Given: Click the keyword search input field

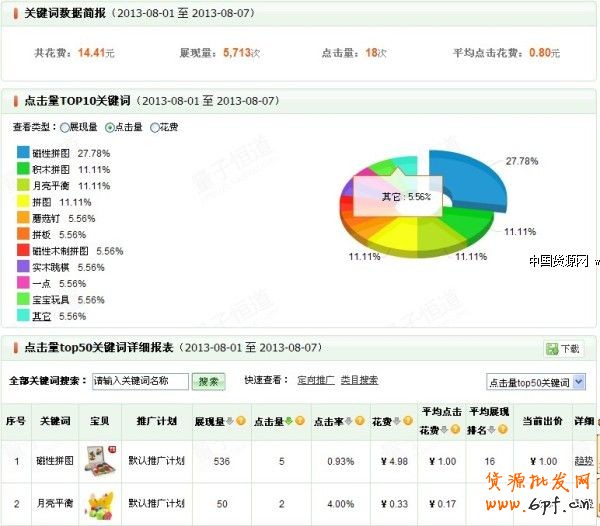Looking at the screenshot, I should [x=139, y=381].
